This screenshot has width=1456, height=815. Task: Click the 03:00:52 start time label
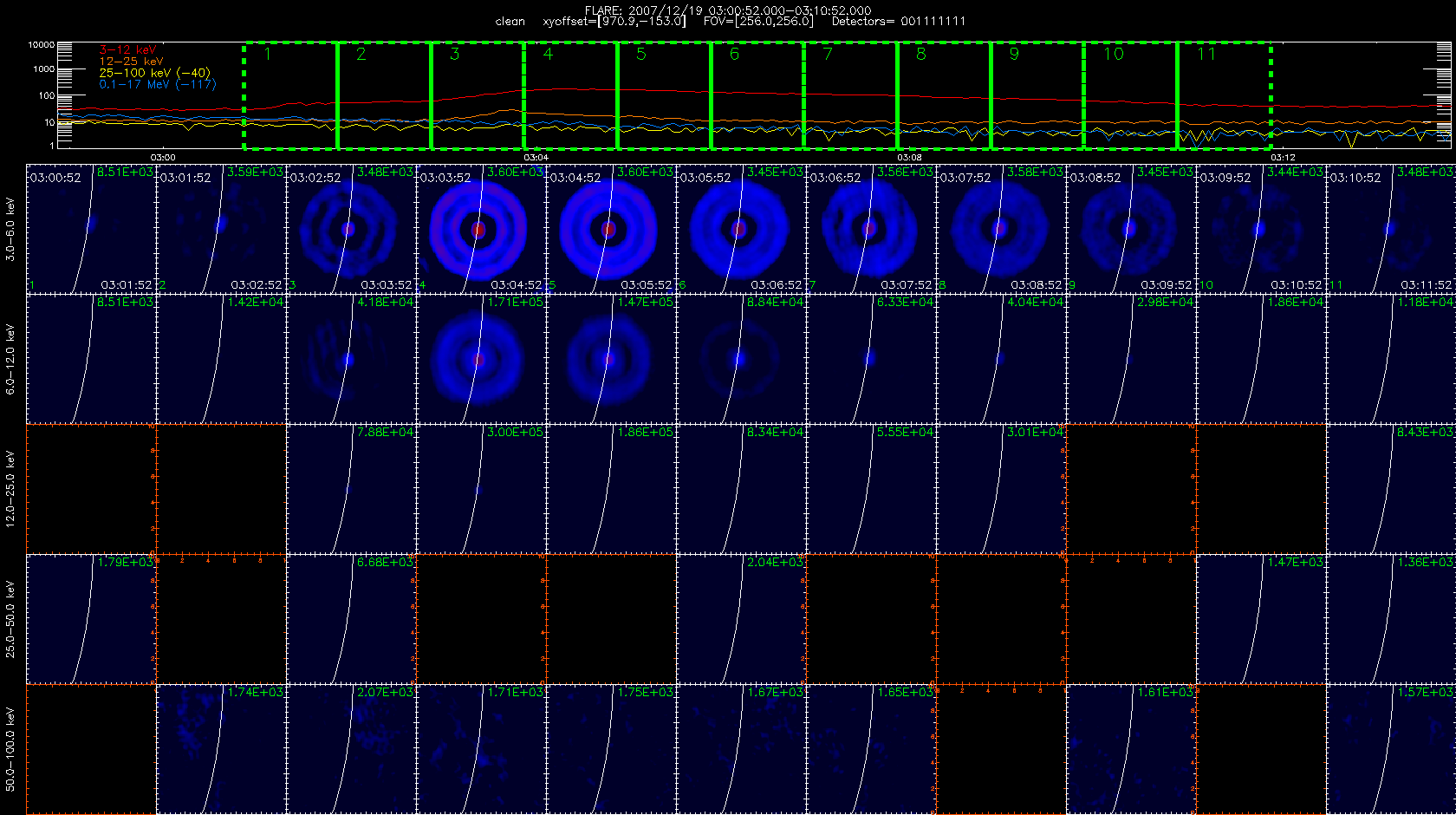pyautogui.click(x=55, y=178)
